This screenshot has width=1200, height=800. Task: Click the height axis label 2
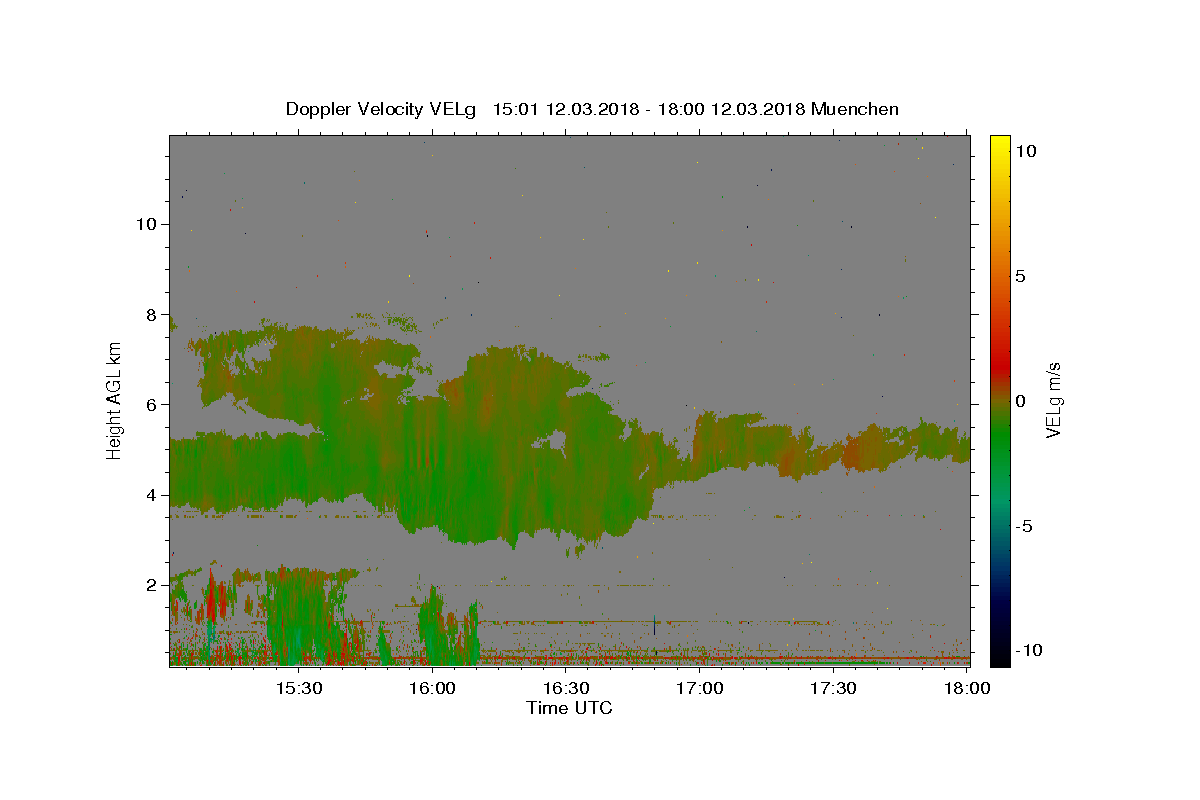(x=152, y=585)
